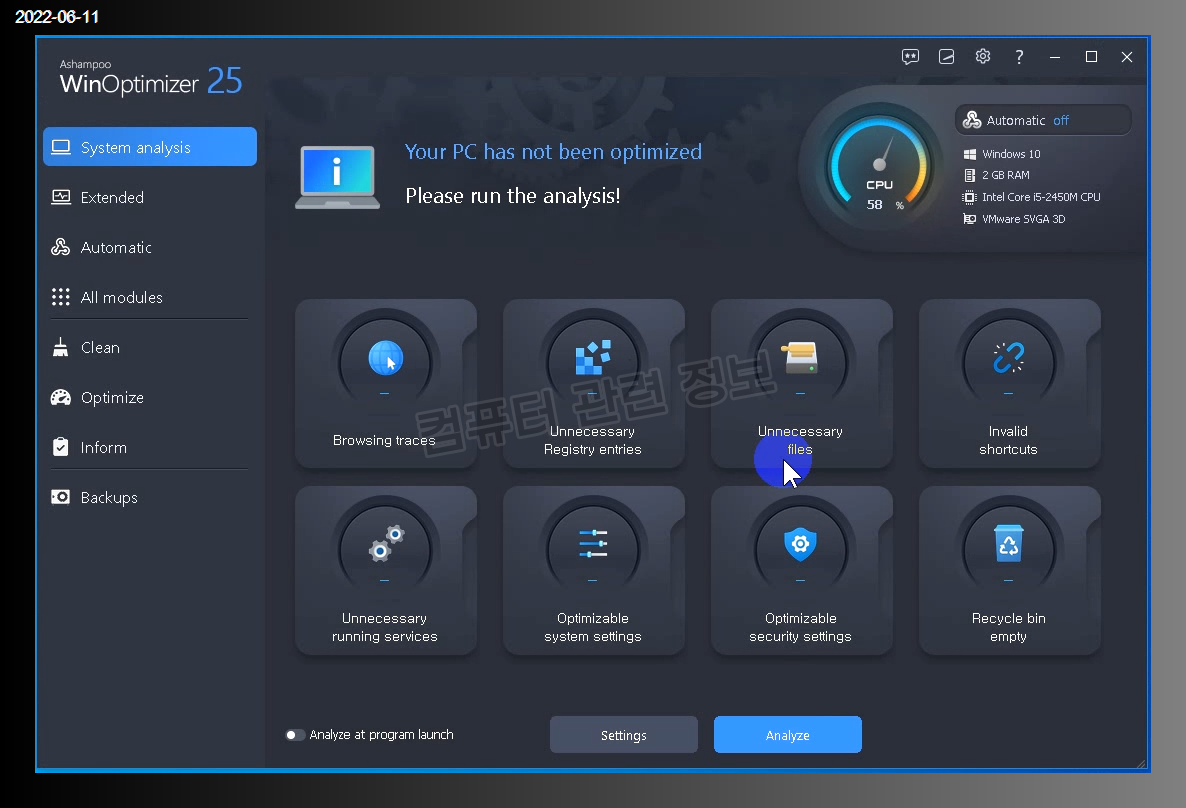Click Optimizable security settings label
The height and width of the screenshot is (808, 1186).
800,627
